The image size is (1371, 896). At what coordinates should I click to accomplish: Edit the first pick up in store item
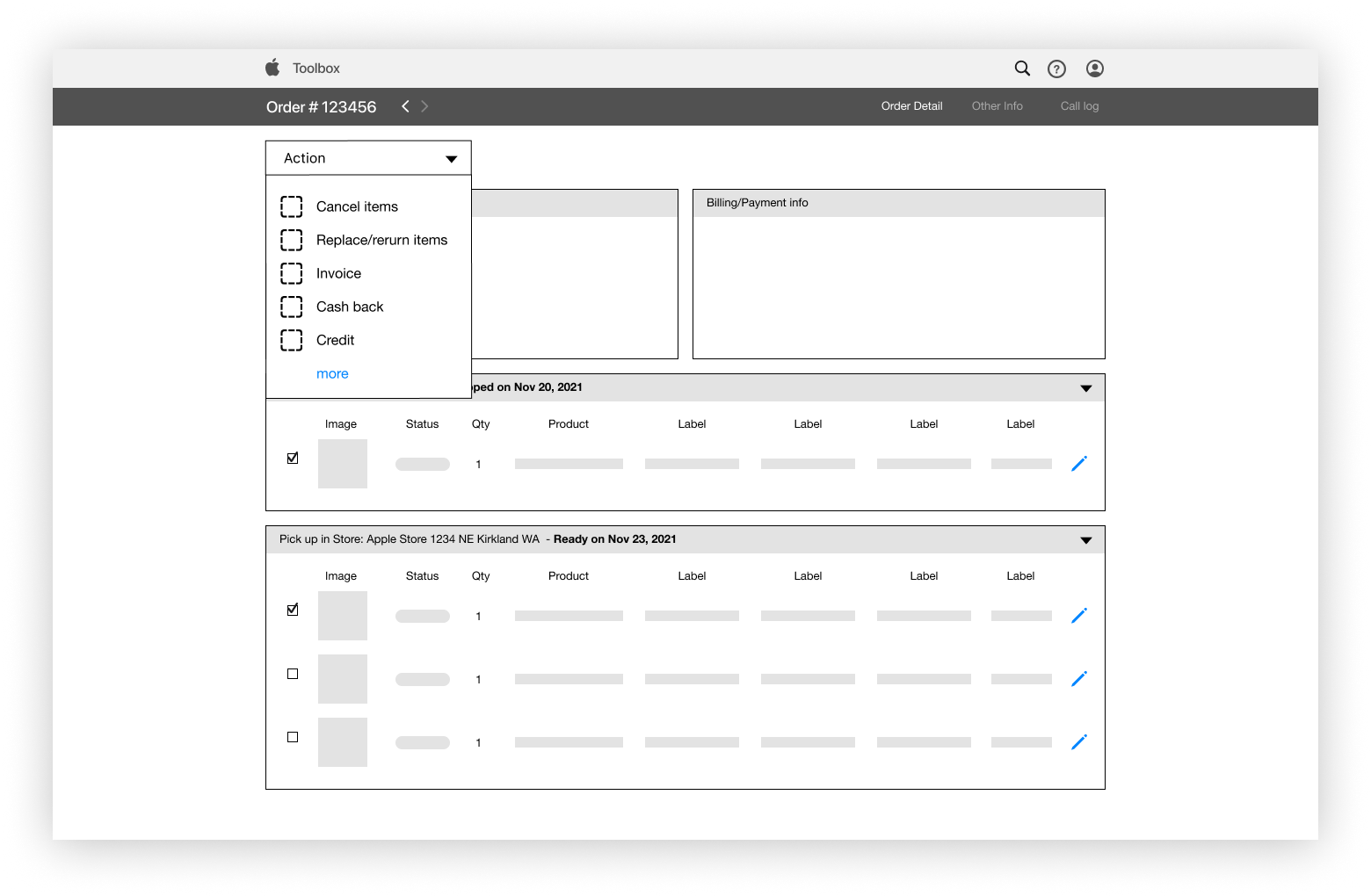pyautogui.click(x=1079, y=616)
